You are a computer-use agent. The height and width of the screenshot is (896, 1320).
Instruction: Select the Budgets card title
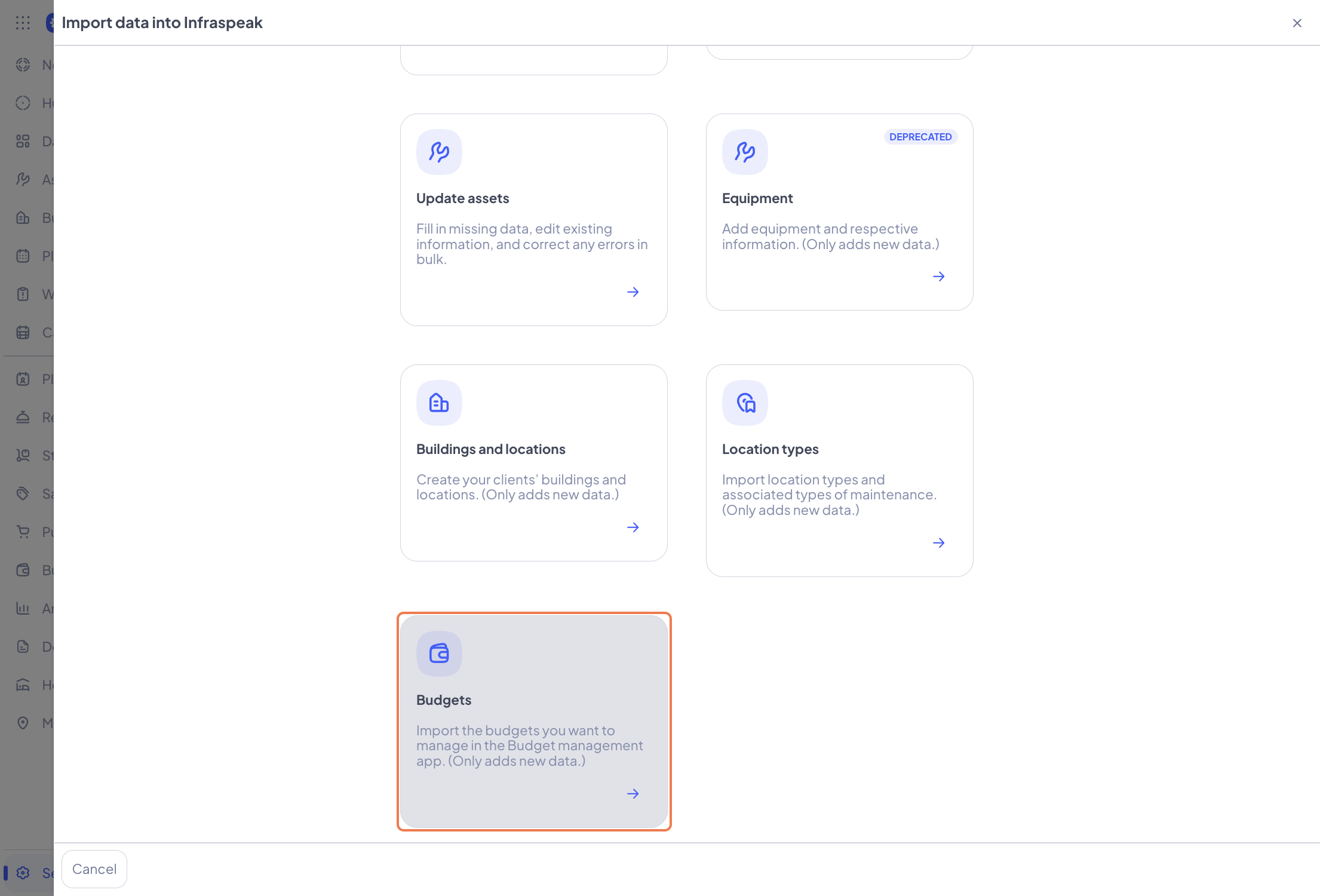444,700
